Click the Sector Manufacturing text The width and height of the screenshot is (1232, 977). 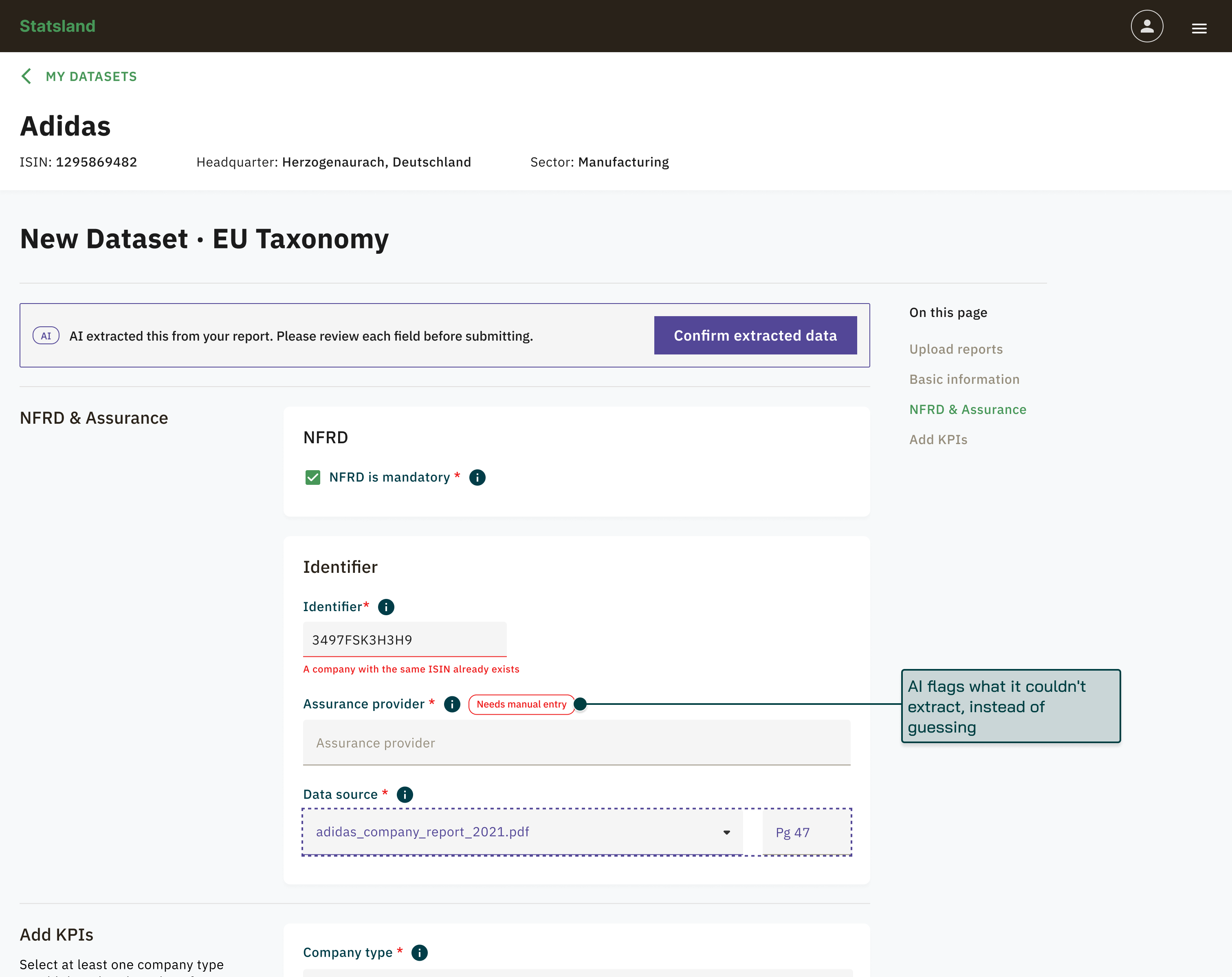coord(599,162)
